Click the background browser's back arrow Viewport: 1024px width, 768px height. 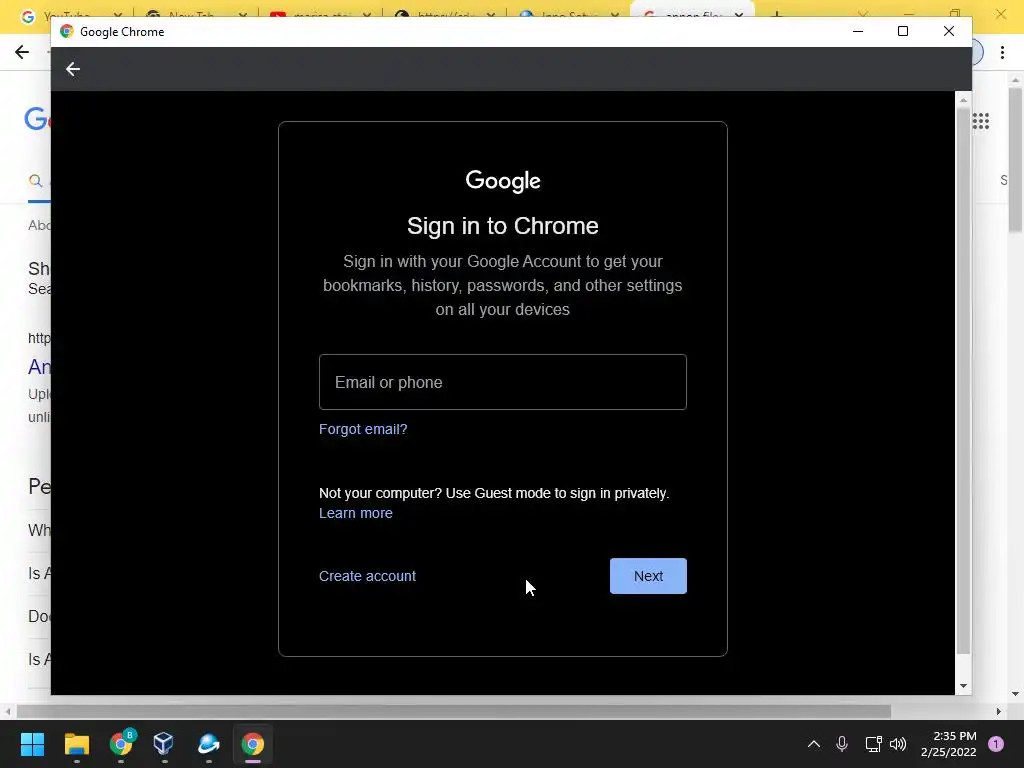pos(22,52)
